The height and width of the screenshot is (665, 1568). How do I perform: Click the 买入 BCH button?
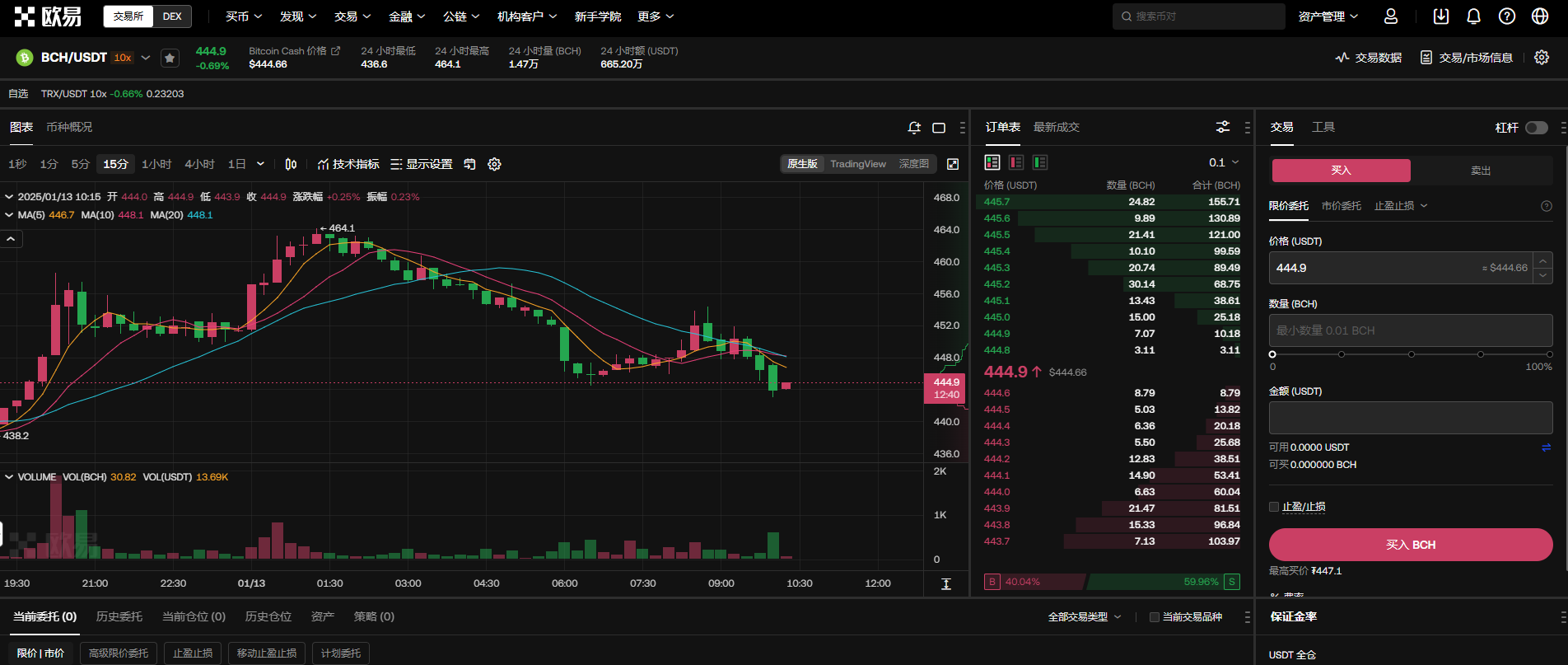[x=1410, y=545]
